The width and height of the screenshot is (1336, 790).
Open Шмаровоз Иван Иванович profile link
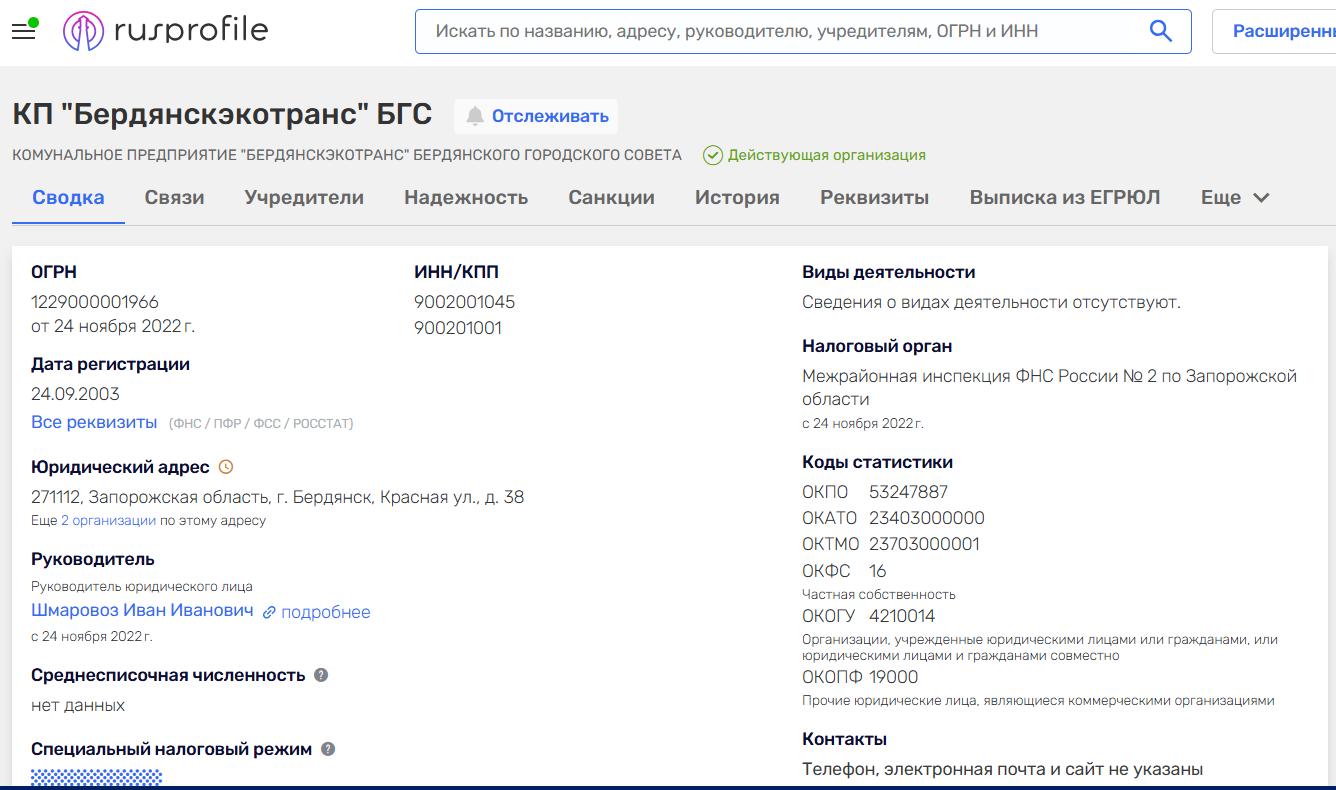(x=142, y=610)
